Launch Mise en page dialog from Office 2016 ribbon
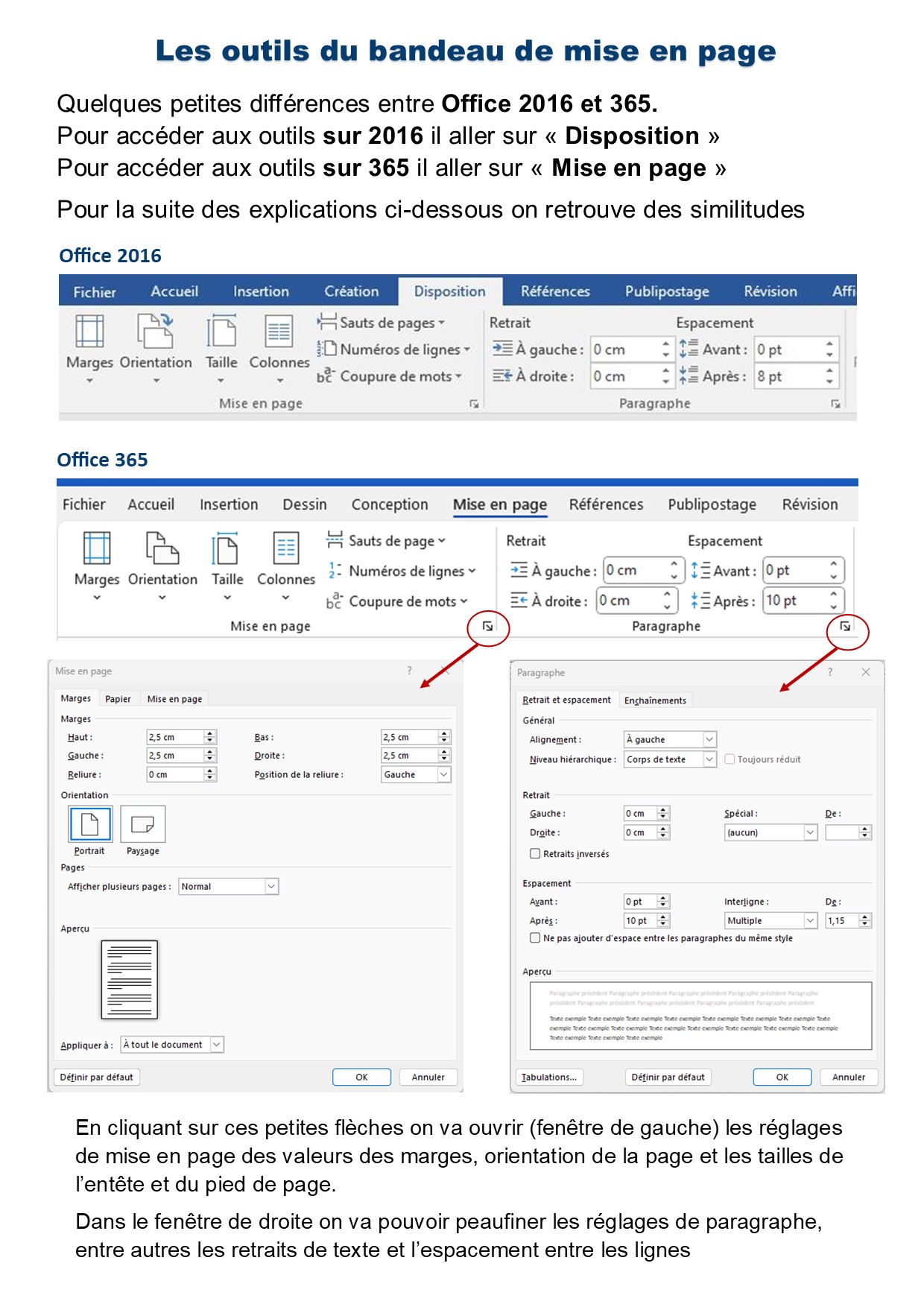The image size is (924, 1307). coord(474,404)
